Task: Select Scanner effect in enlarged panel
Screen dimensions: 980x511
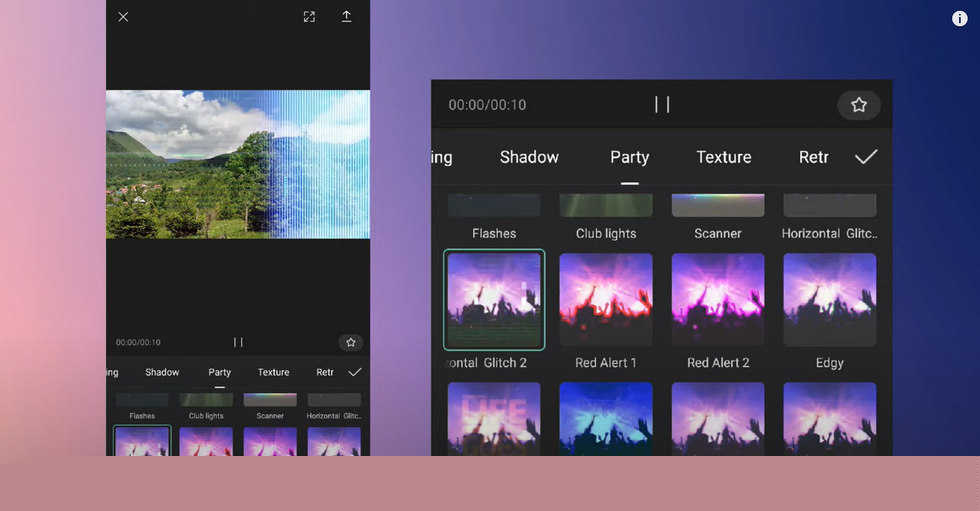Action: (718, 206)
